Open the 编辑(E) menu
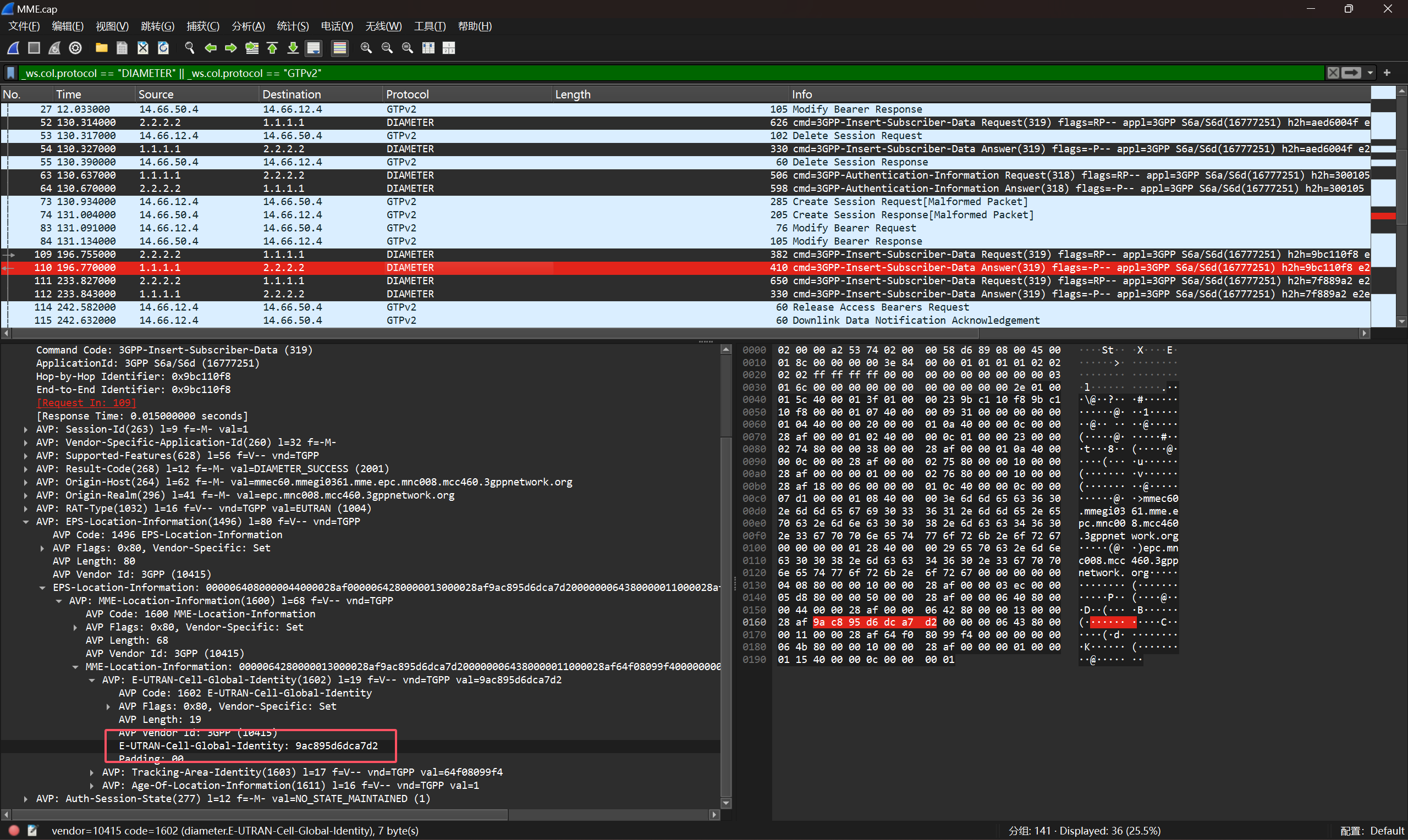 [67, 26]
